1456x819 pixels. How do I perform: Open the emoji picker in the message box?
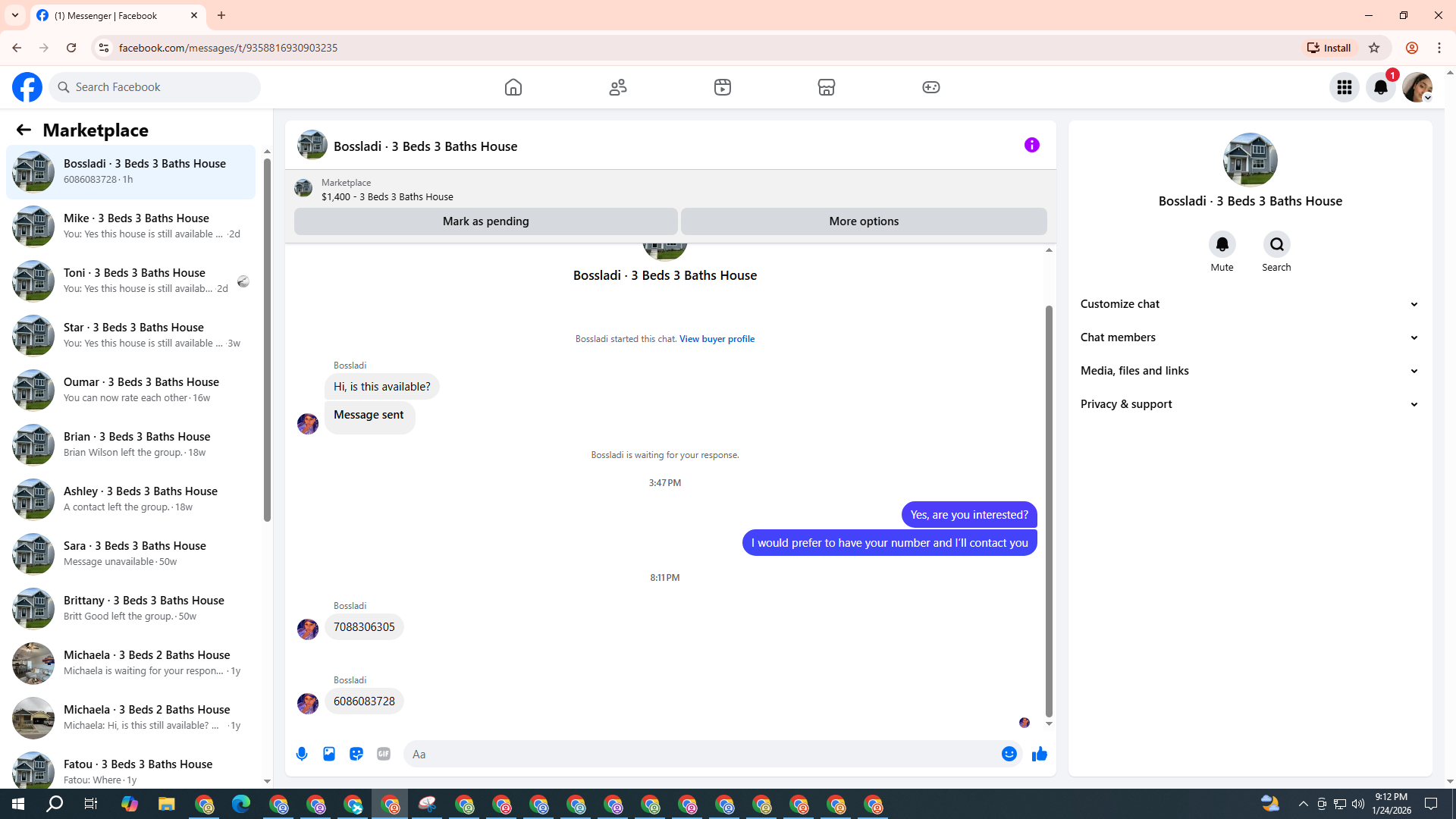point(1009,754)
